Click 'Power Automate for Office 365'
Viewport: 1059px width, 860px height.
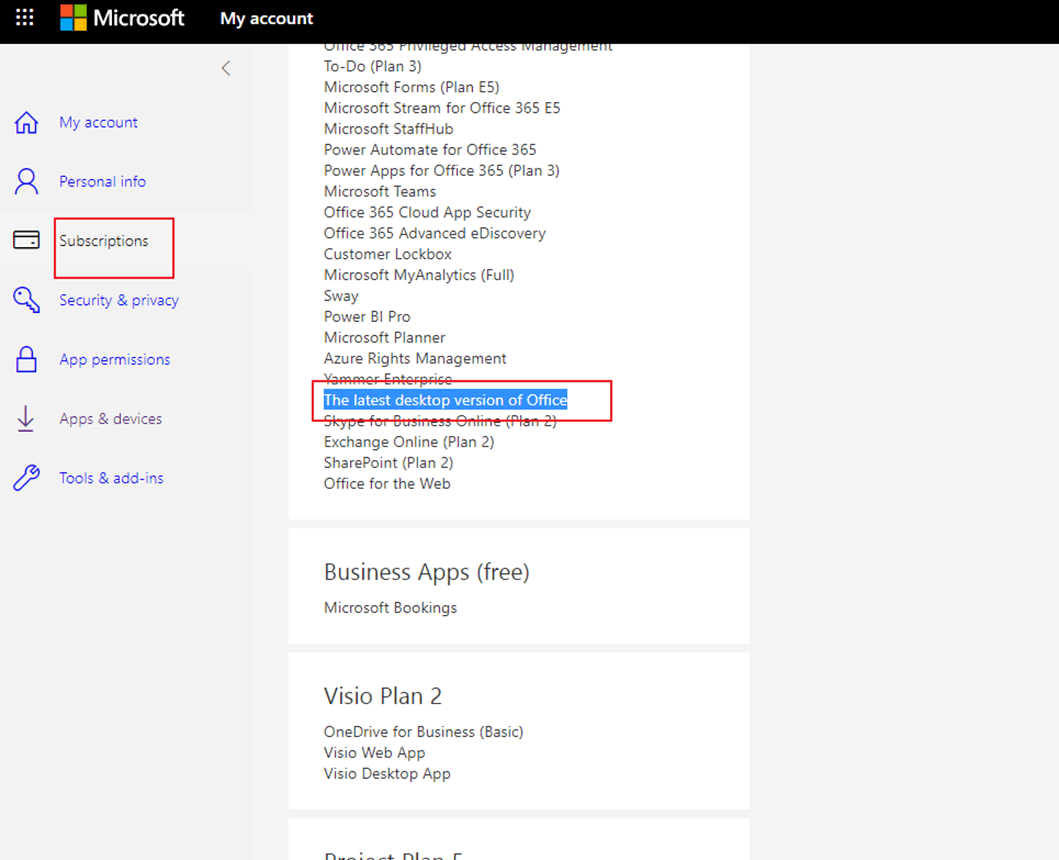click(430, 150)
